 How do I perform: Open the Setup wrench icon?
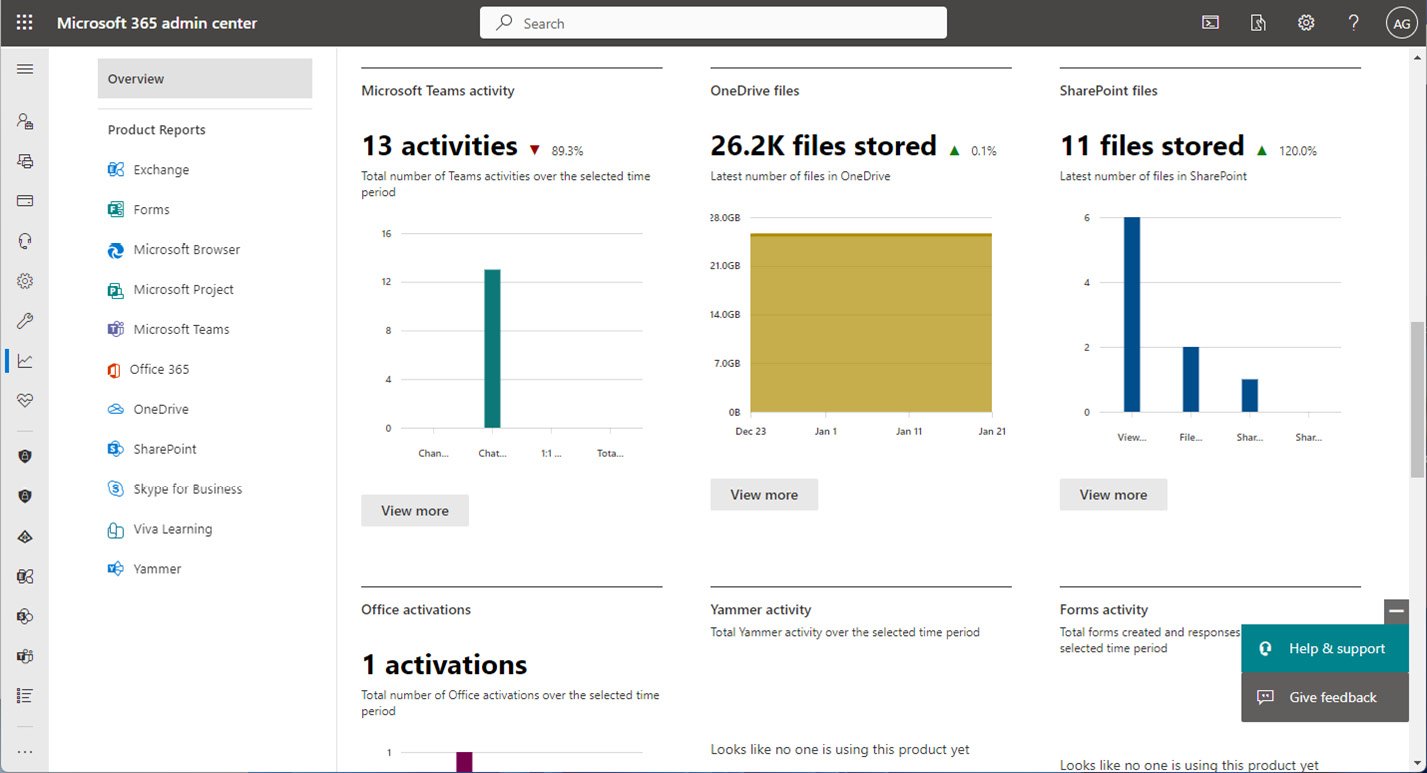tap(25, 321)
